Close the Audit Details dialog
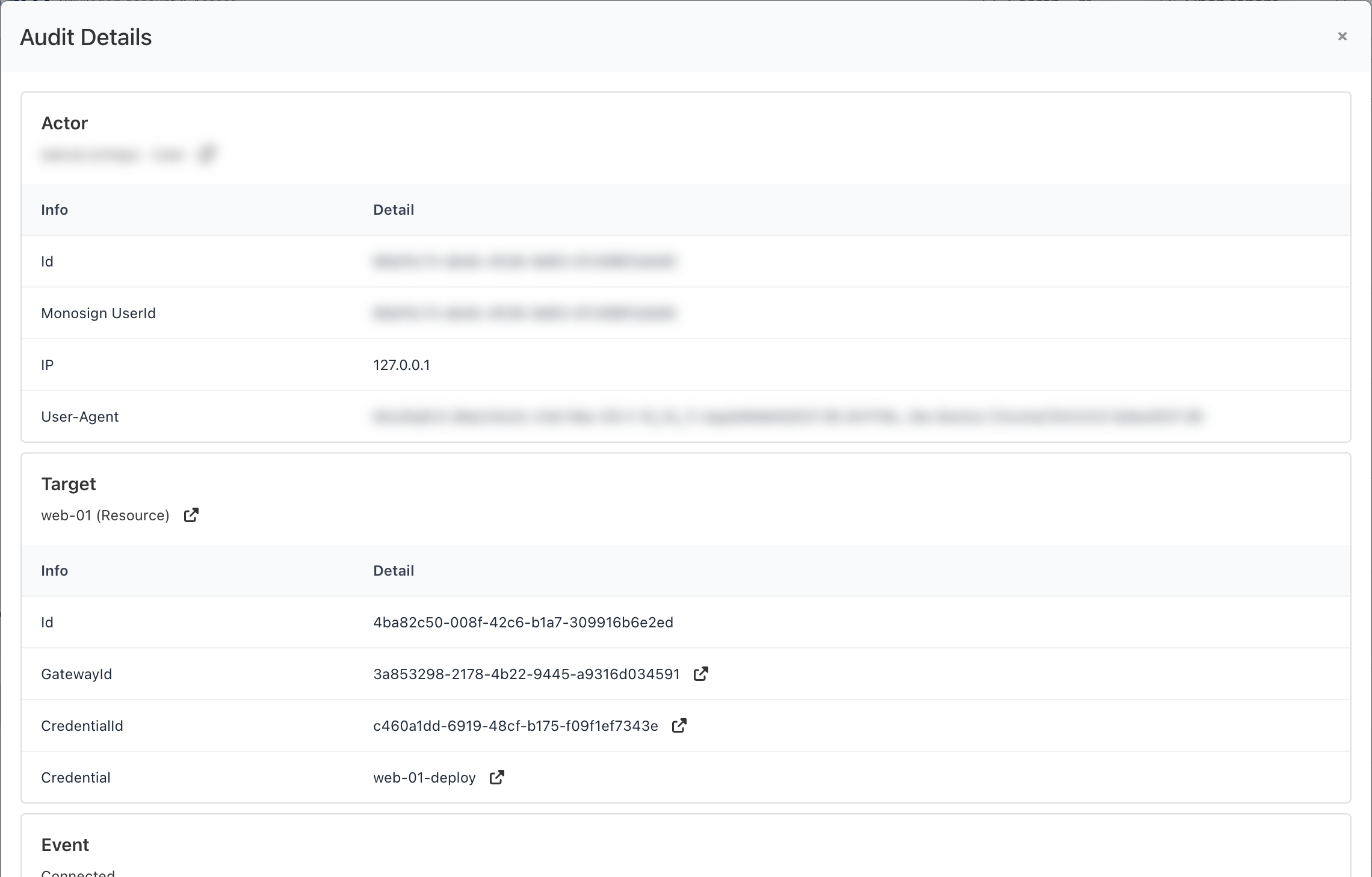Viewport: 1372px width, 877px height. (x=1342, y=36)
